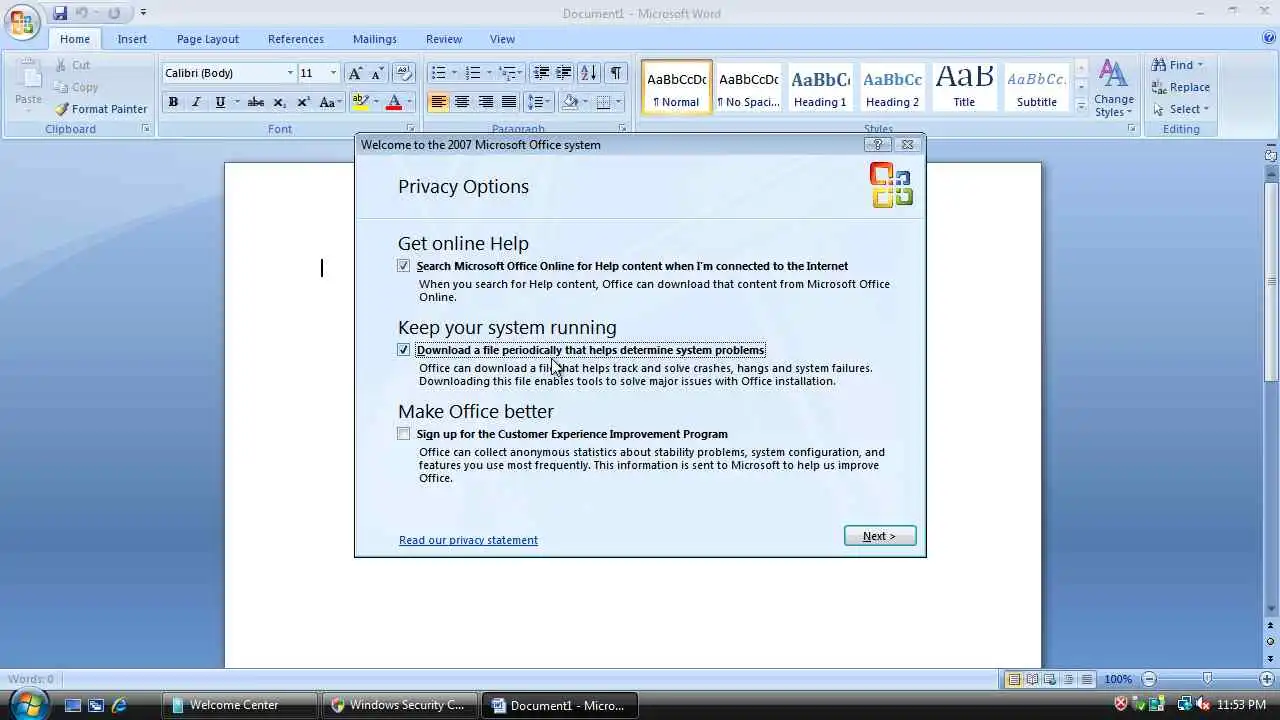Open the font color dropdown arrow

(x=409, y=102)
